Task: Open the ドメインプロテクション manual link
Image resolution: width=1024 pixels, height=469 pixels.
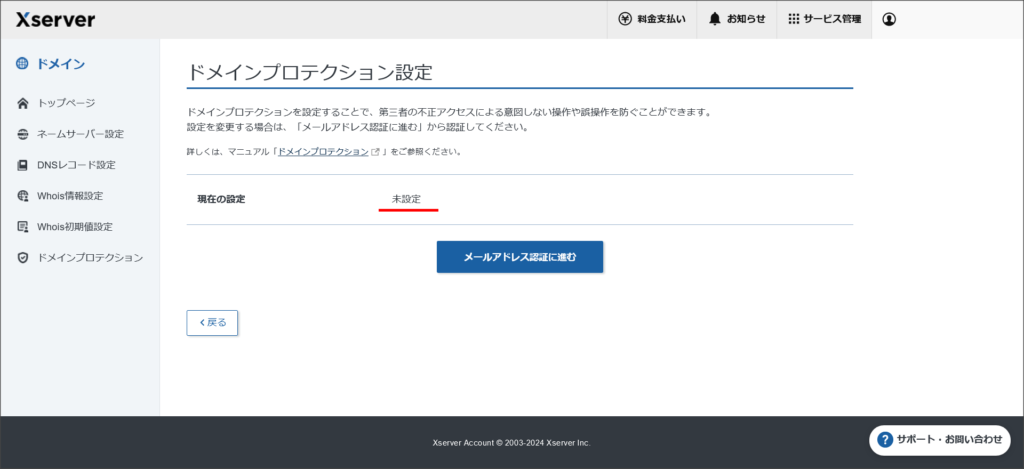Action: click(323, 152)
